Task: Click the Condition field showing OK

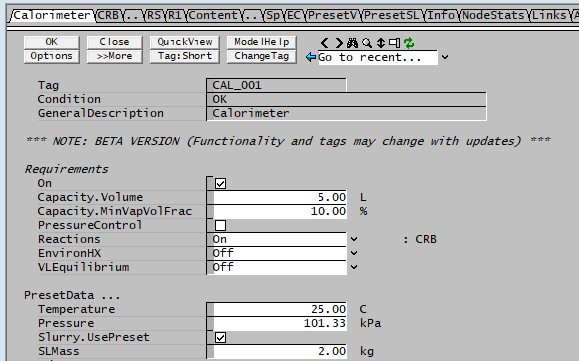Action: tap(347, 99)
